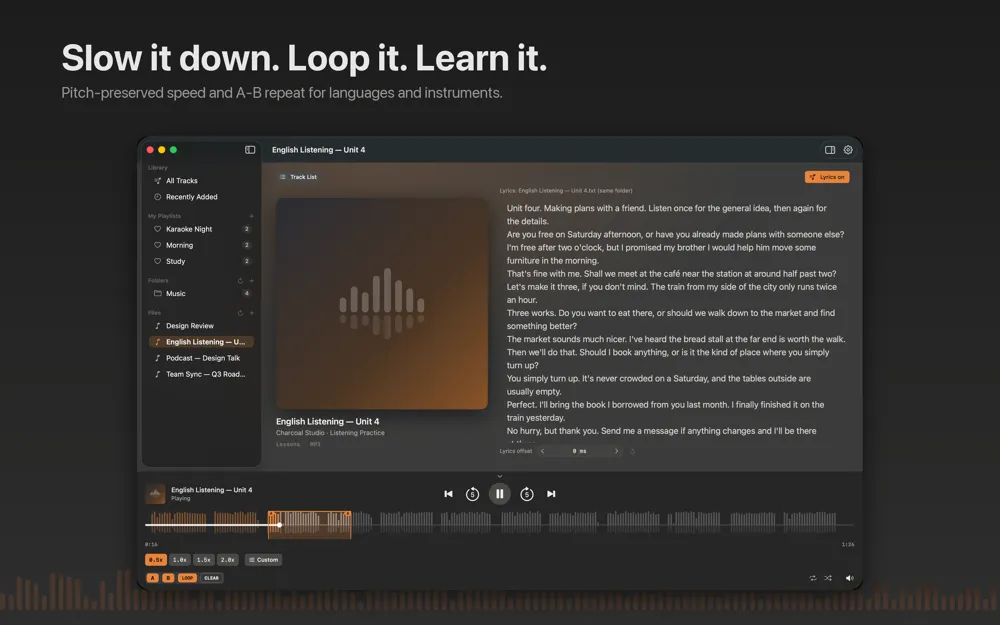The width and height of the screenshot is (1000, 625).
Task: Toggle the LOOP button
Action: point(187,578)
